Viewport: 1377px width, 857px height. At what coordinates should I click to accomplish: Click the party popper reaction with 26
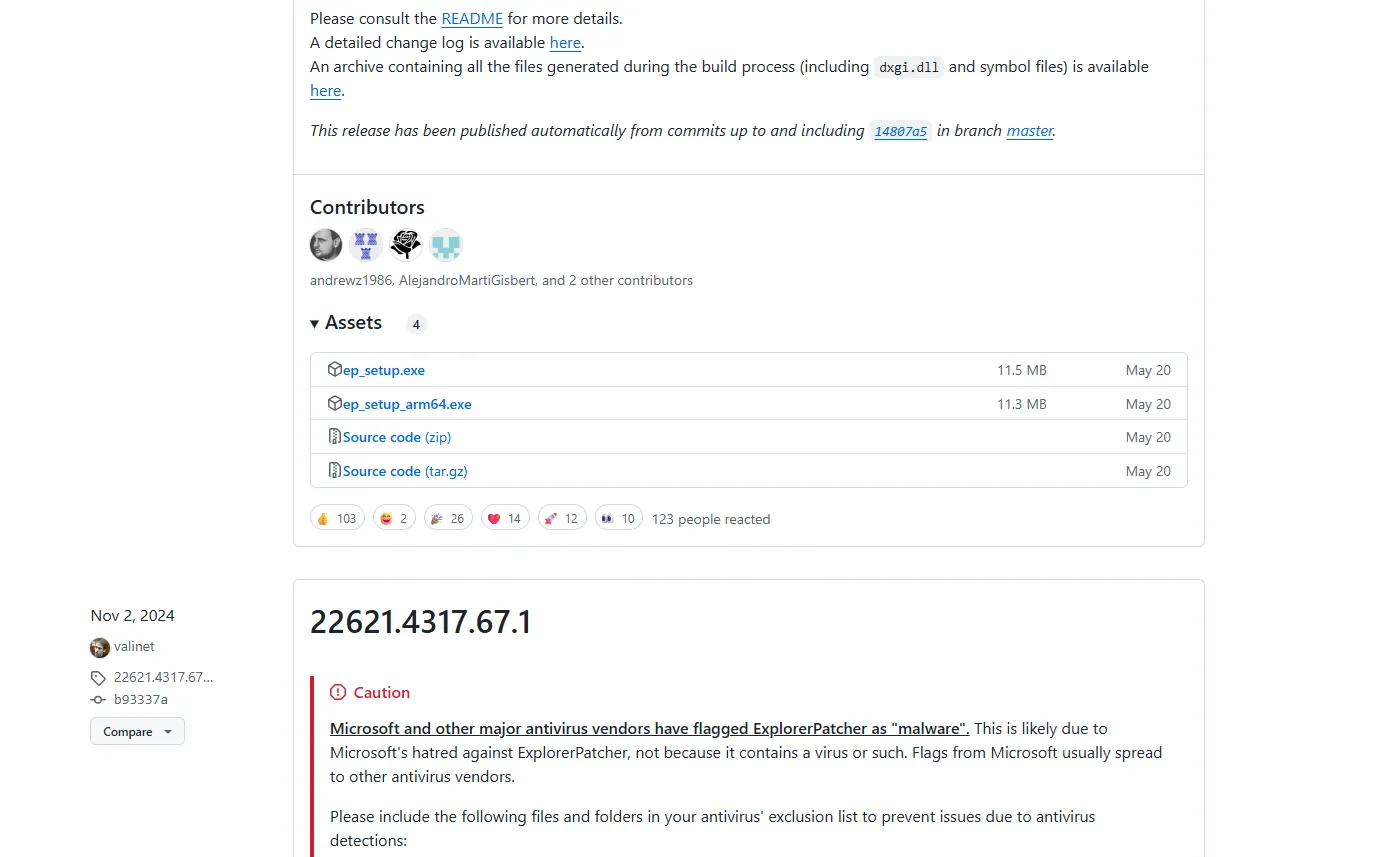pos(448,518)
